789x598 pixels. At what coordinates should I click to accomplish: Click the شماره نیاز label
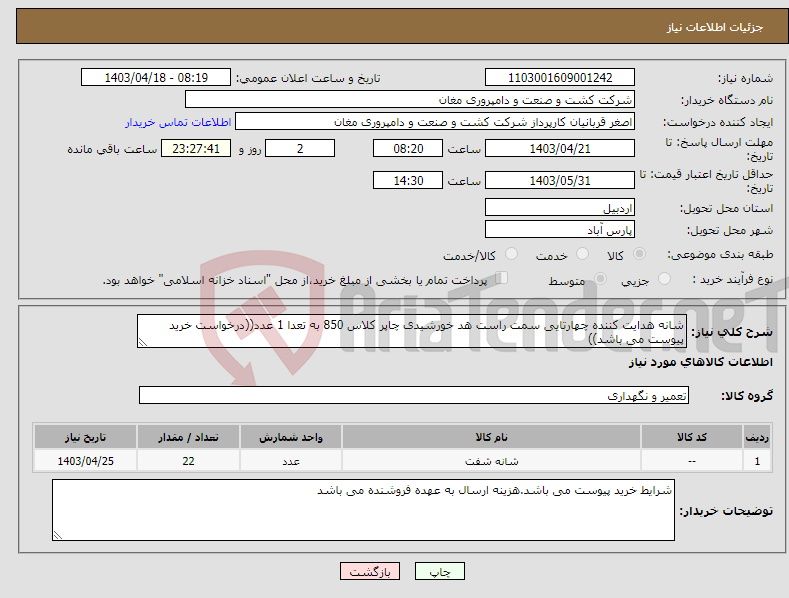(745, 79)
